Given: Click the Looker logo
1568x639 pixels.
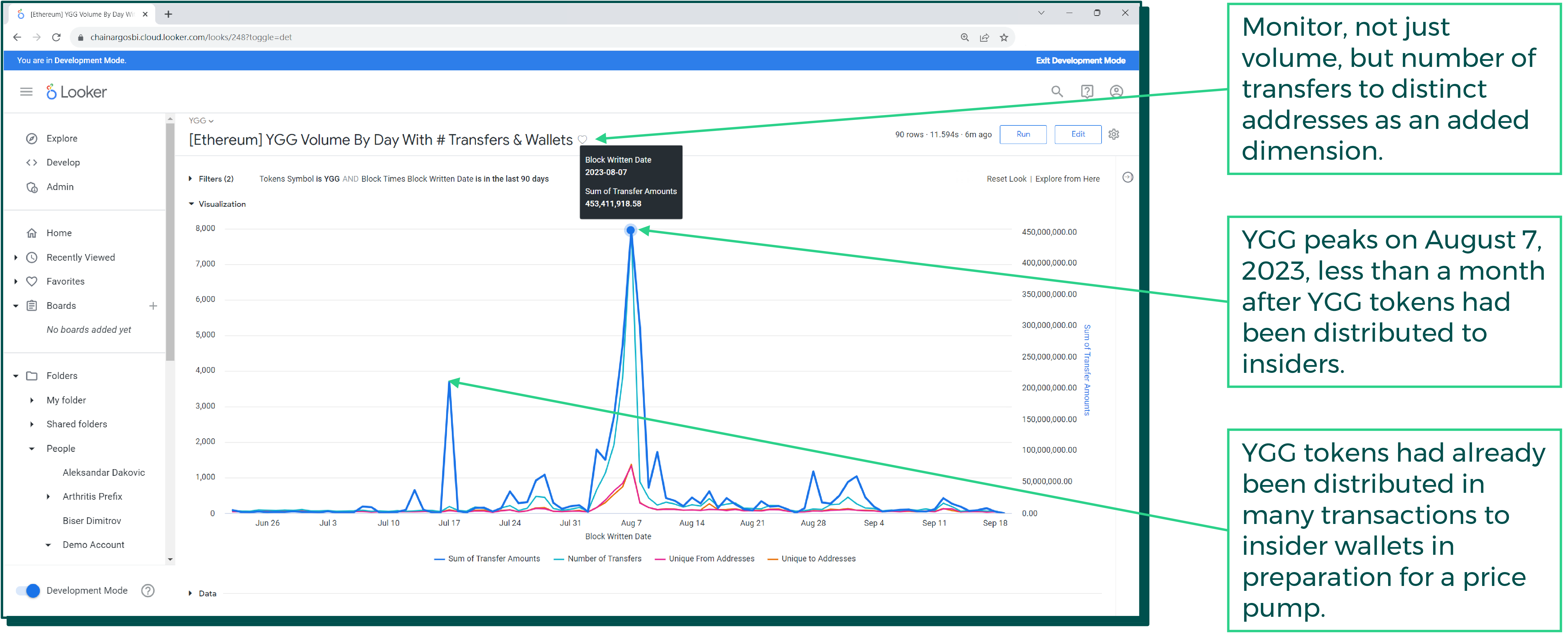Looking at the screenshot, I should coord(77,92).
